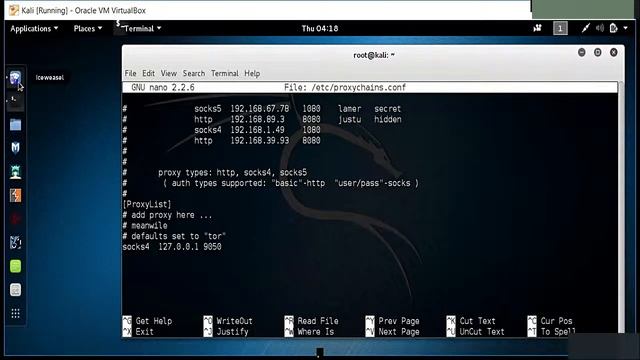Click the Cur Pos shortcut in nano
The height and width of the screenshot is (360, 640).
tap(550, 321)
